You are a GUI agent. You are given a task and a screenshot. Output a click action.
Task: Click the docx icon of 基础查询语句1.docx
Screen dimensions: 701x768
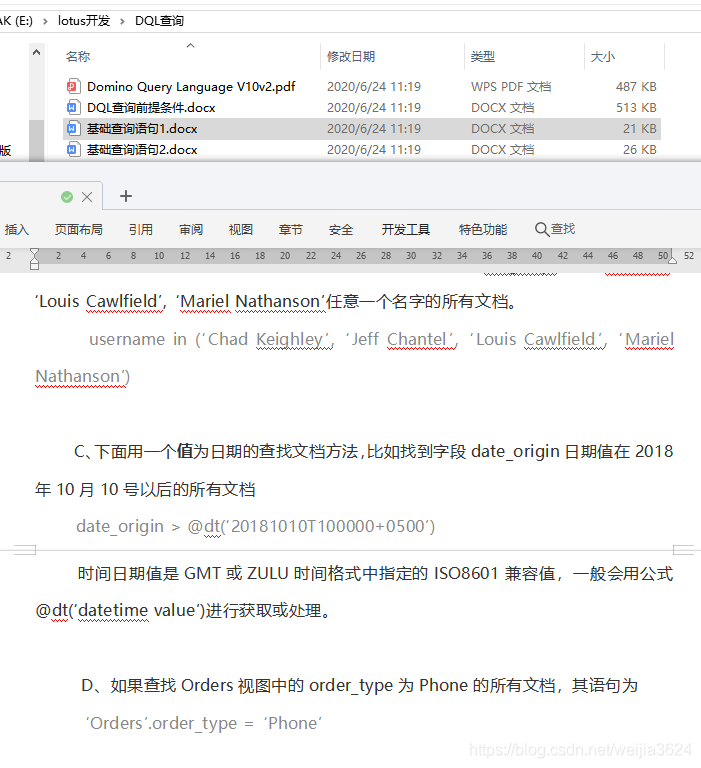pos(73,128)
